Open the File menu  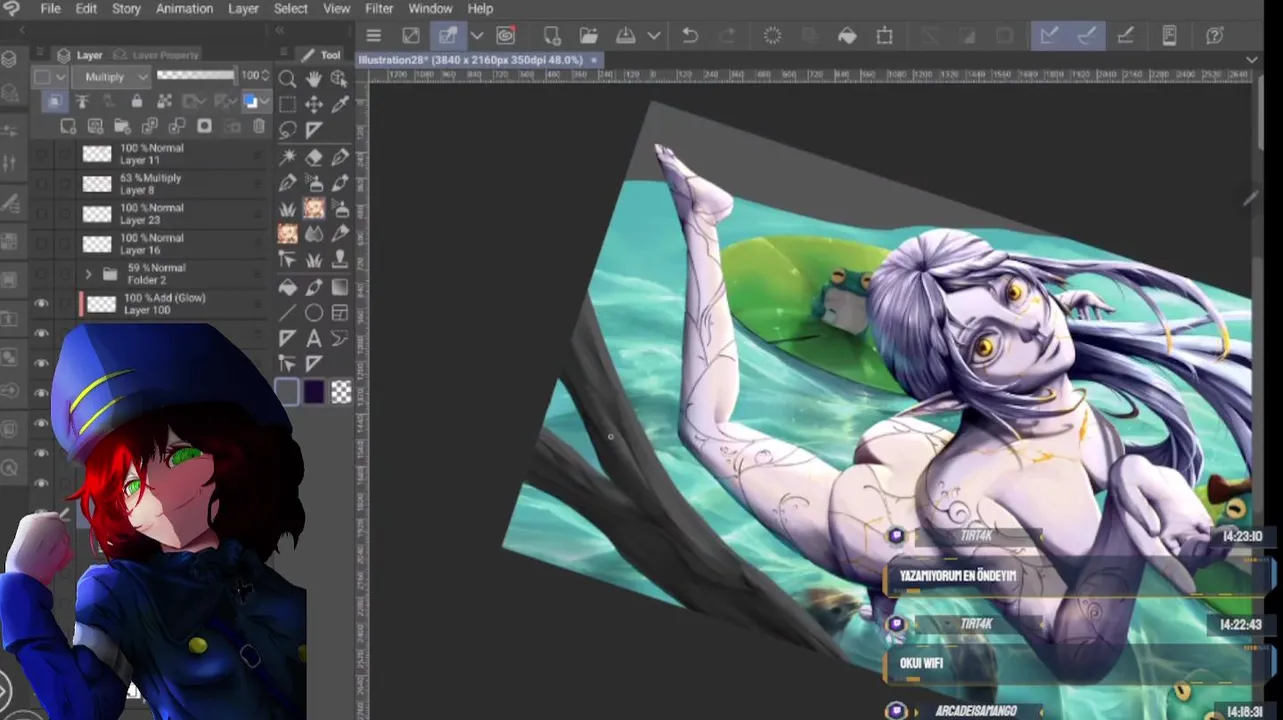[50, 8]
